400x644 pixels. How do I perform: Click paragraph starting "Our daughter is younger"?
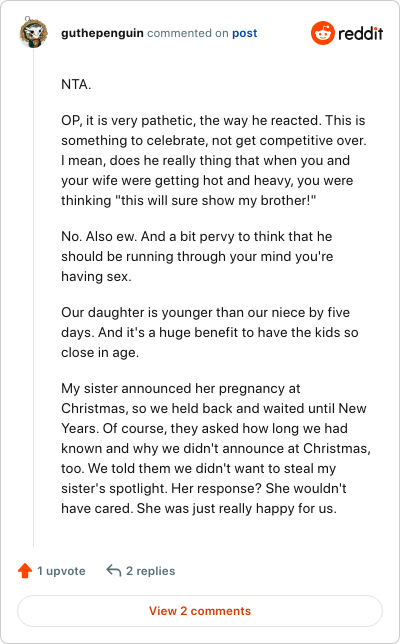click(209, 332)
